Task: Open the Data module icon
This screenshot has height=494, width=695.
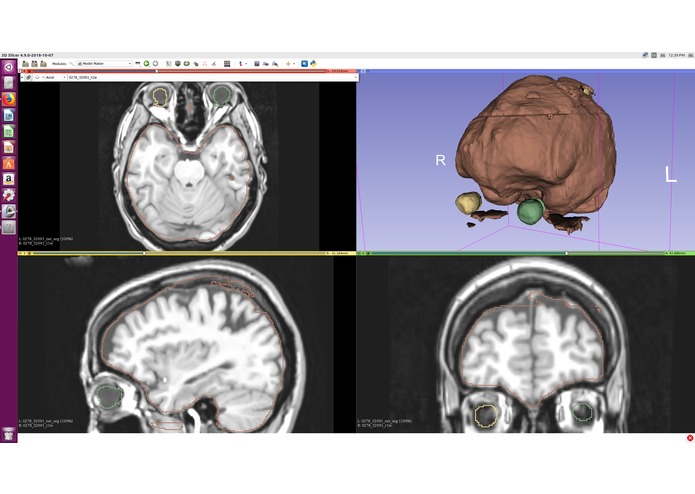Action: 169,64
